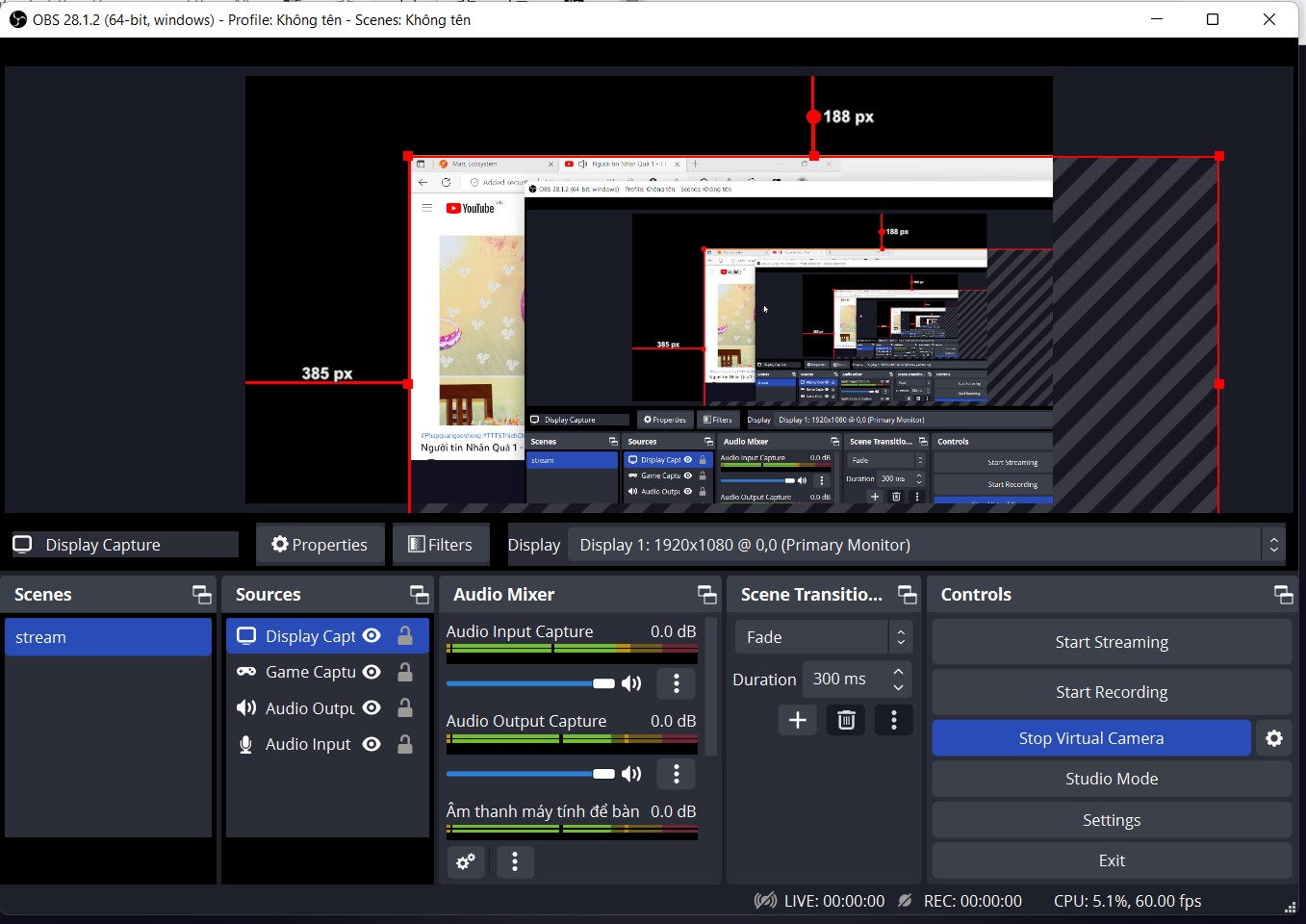This screenshot has width=1306, height=924.
Task: Mute the Audio Input Capture speaker icon
Action: tap(631, 683)
